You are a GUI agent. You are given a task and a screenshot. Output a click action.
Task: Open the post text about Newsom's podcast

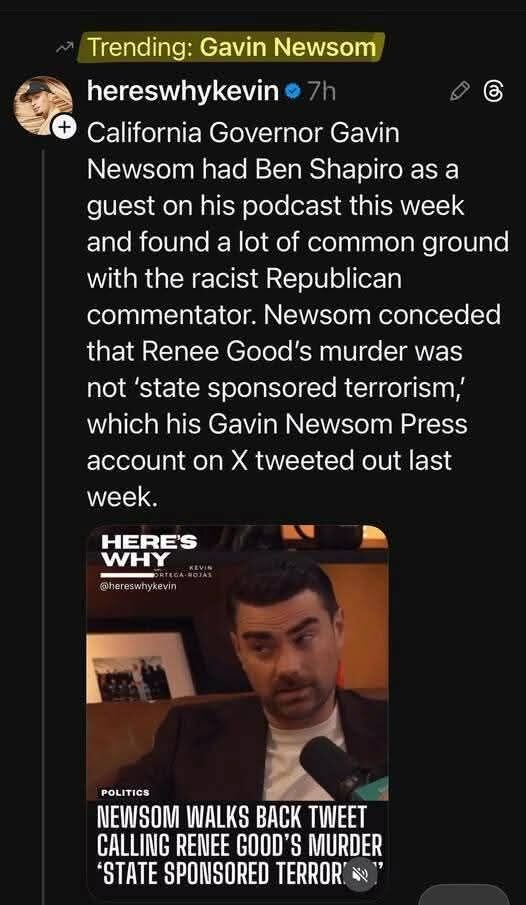(x=297, y=315)
